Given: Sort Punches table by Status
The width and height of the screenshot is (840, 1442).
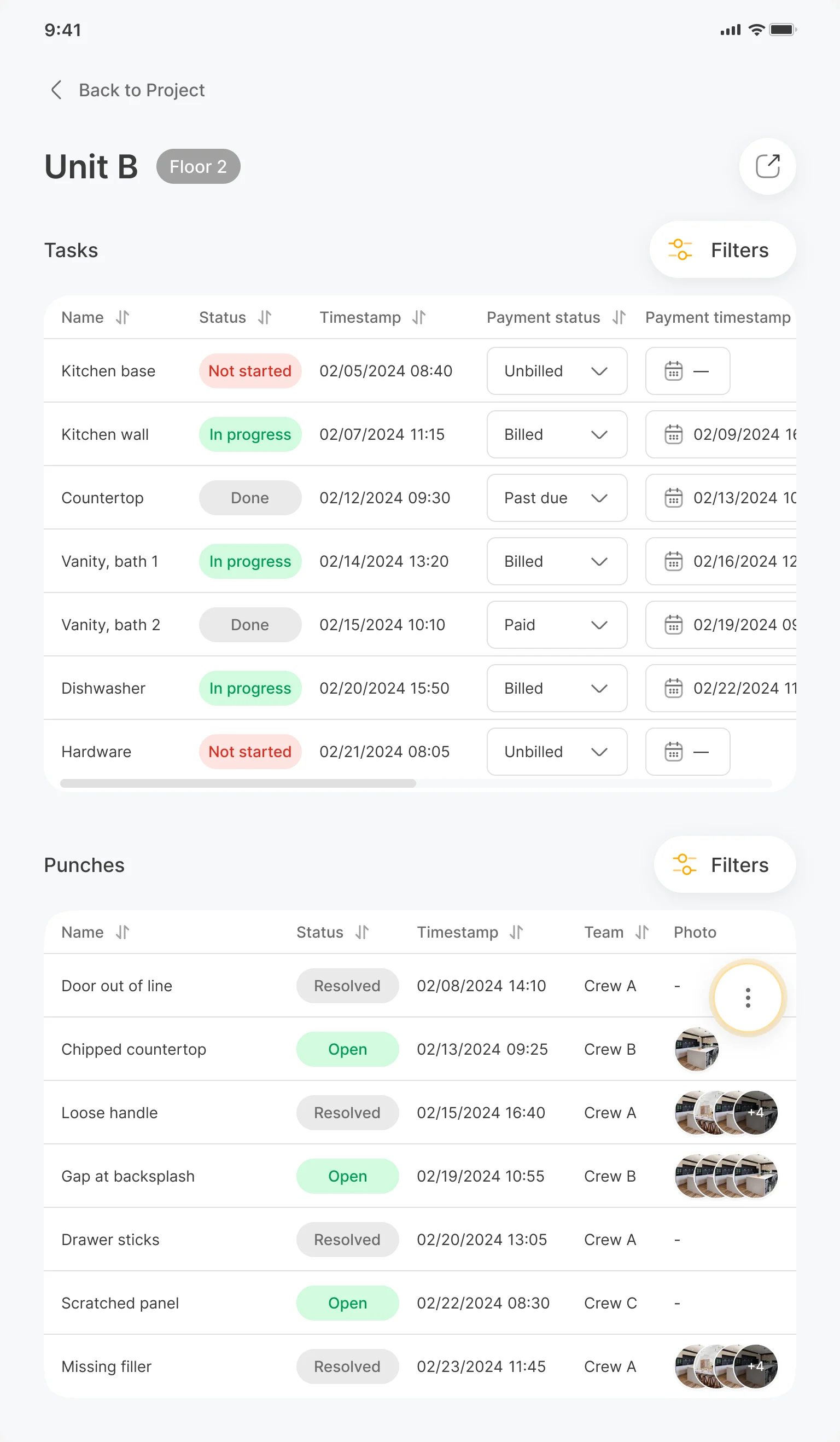Looking at the screenshot, I should click(361, 932).
